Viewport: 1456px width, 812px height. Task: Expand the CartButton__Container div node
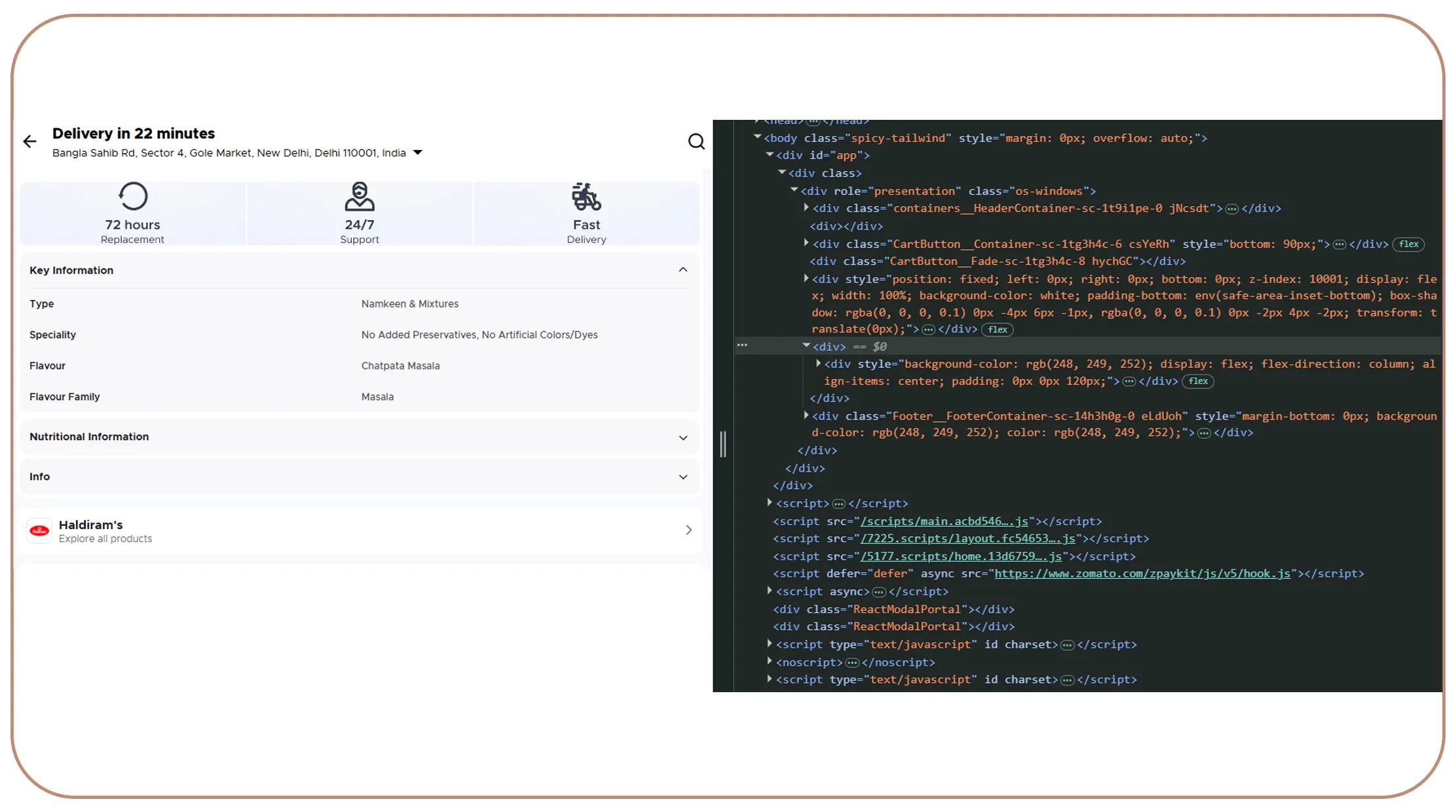pyautogui.click(x=806, y=243)
